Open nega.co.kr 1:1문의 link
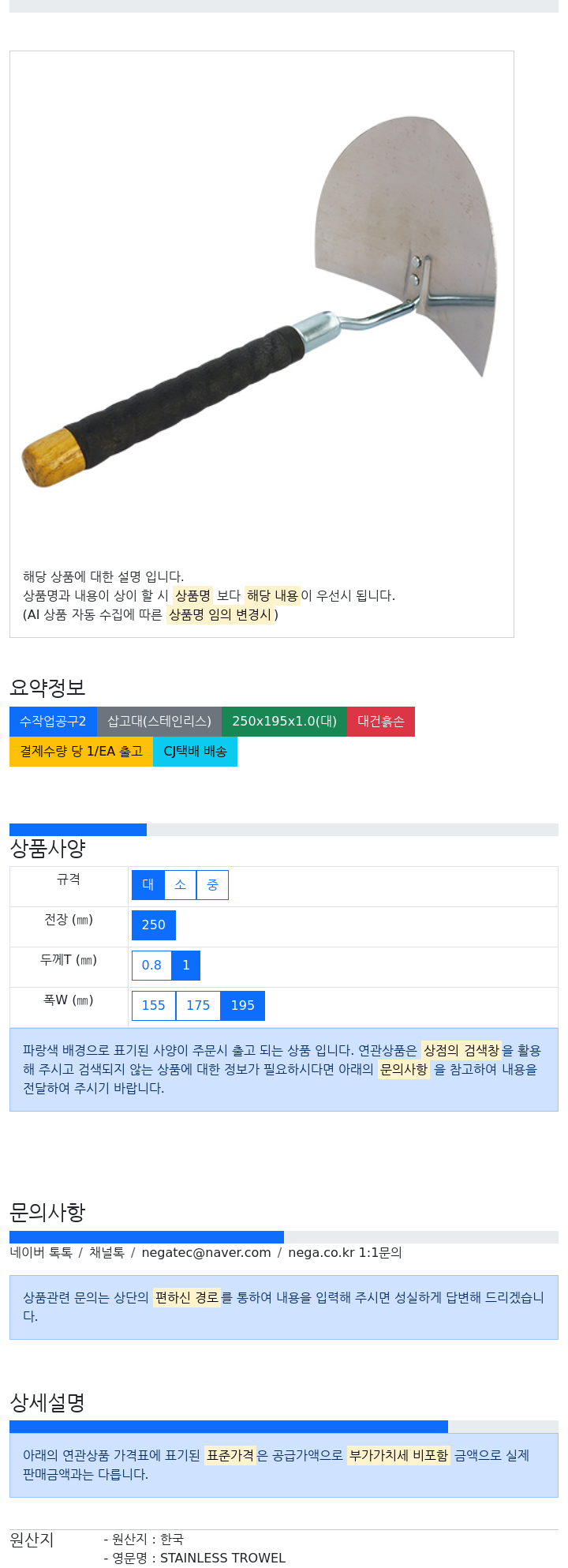Screen dimensions: 568x1568 coord(345,1253)
